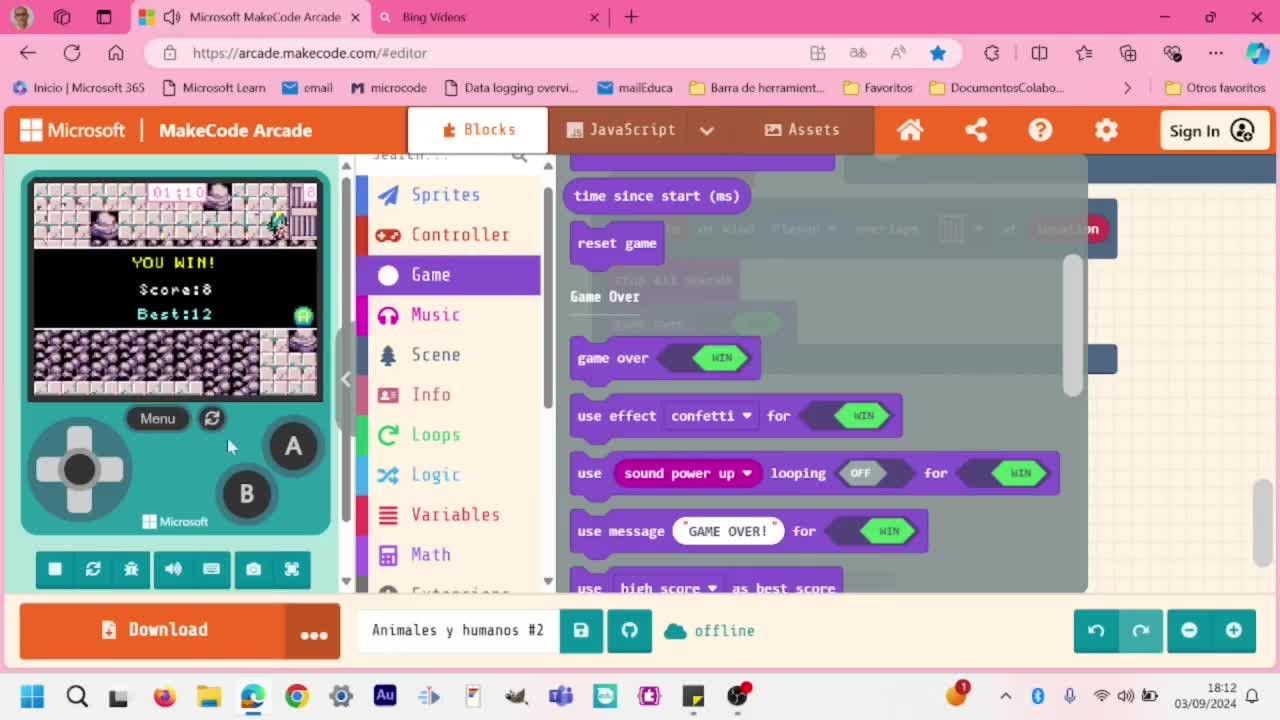This screenshot has height=720, width=1280.
Task: Click the offline cloud status
Action: [x=710, y=631]
